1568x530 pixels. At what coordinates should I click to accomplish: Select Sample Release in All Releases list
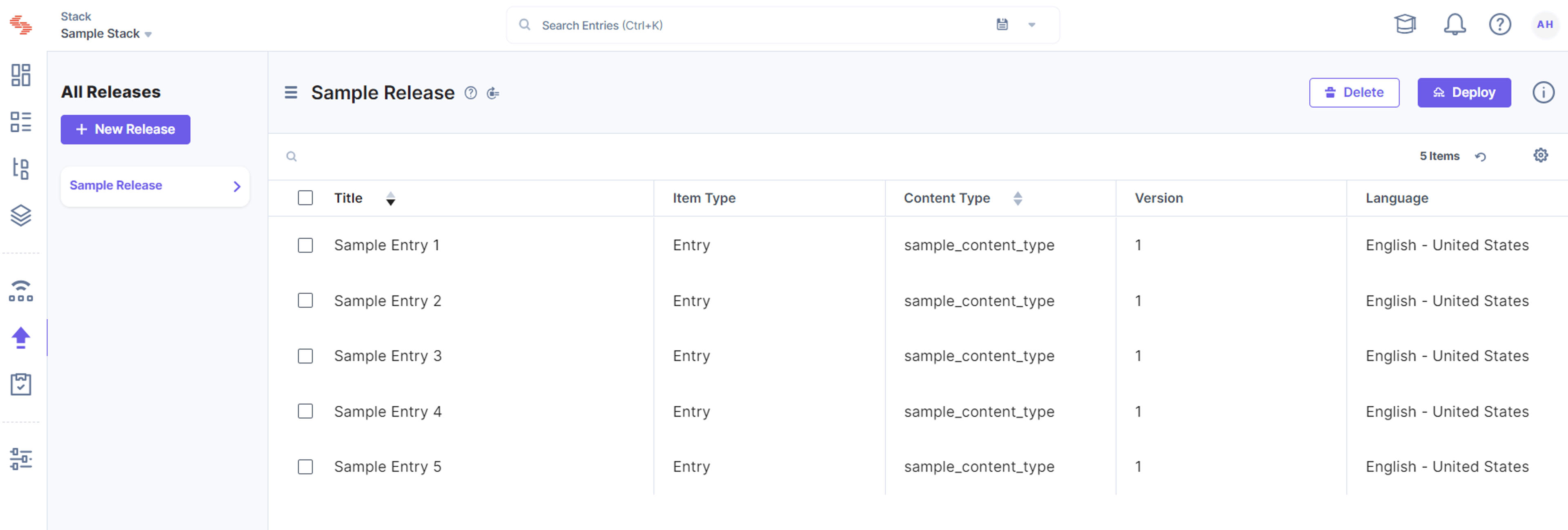click(155, 186)
